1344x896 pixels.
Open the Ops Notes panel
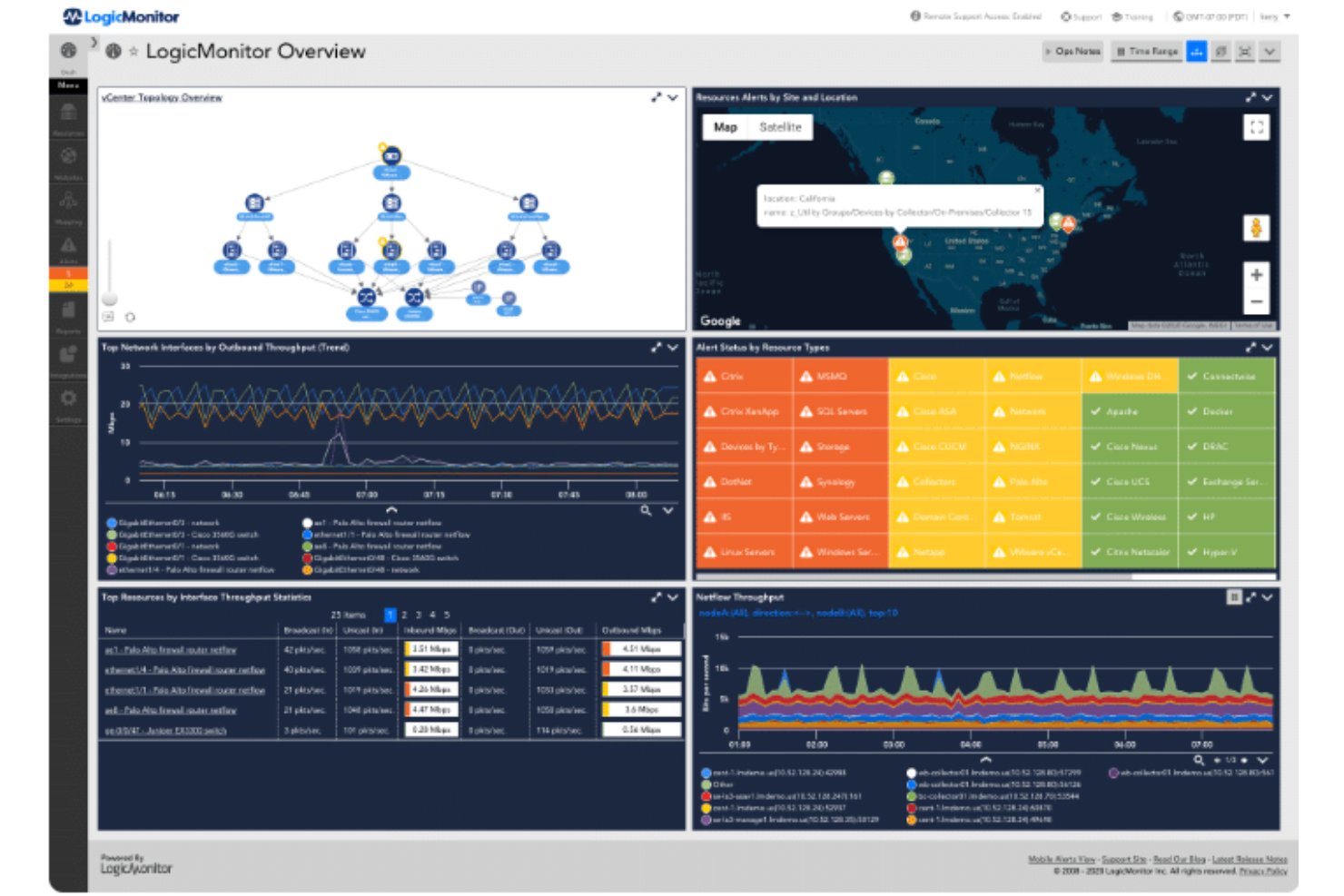1072,52
